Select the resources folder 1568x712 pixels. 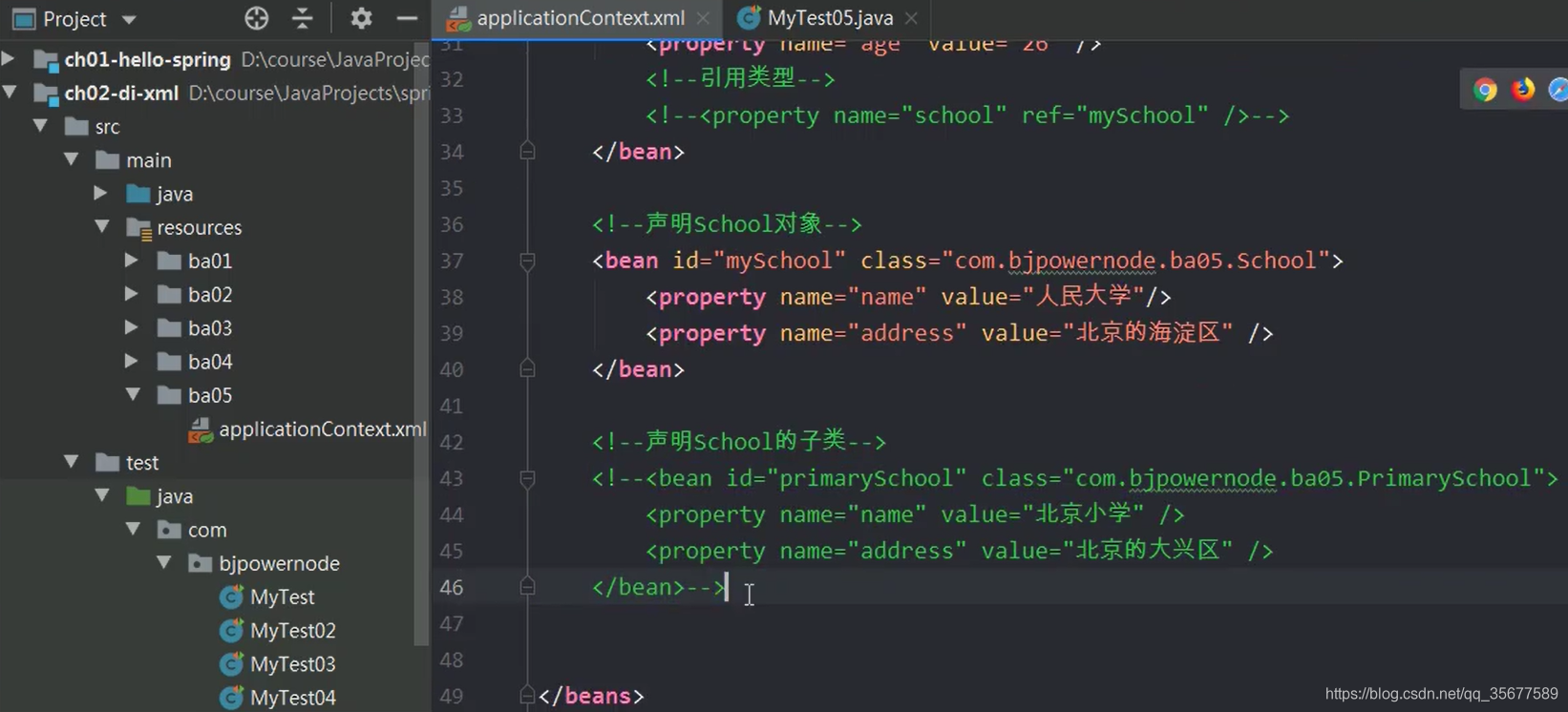point(200,228)
